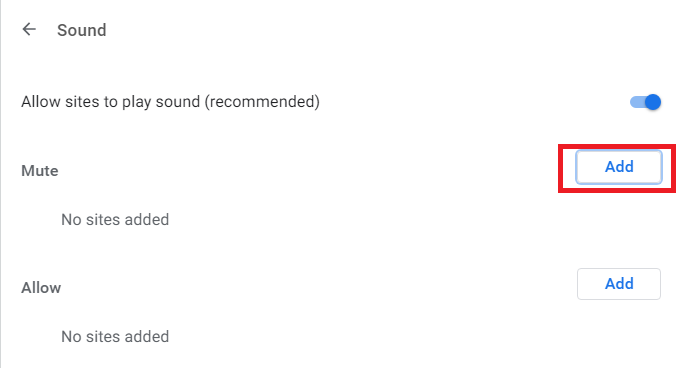The image size is (681, 368).
Task: Add a site to the Mute list
Action: (619, 167)
